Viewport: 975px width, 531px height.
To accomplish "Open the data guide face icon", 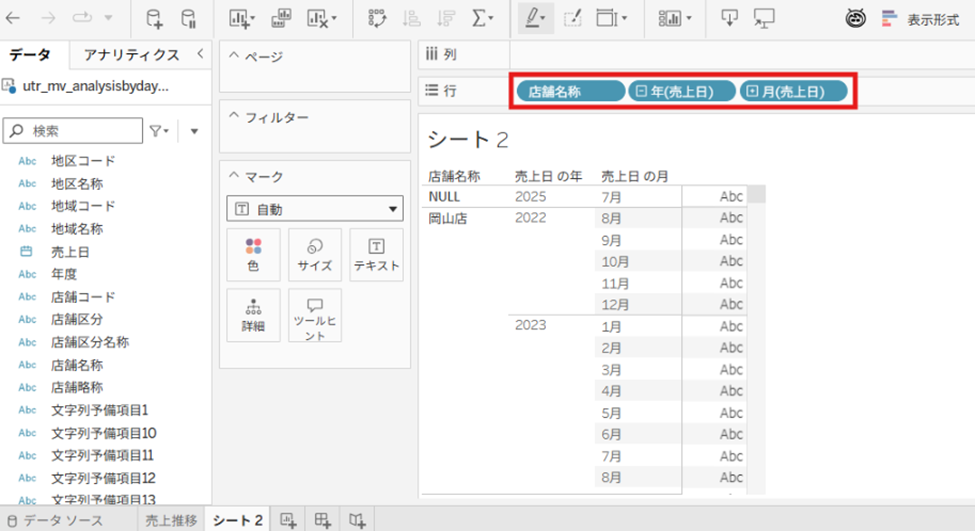I will point(856,19).
